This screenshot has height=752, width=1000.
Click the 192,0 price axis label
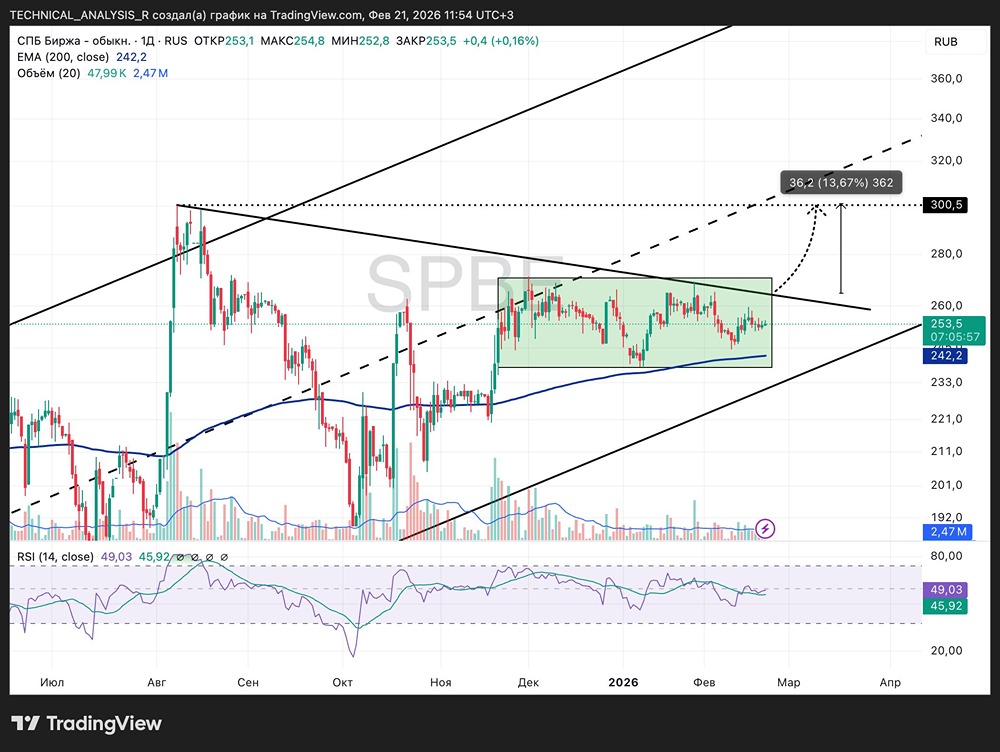click(946, 517)
